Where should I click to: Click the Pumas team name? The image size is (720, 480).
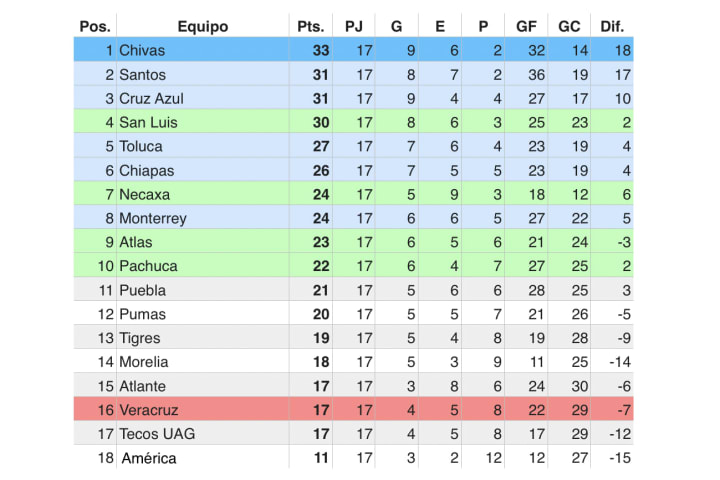click(142, 314)
